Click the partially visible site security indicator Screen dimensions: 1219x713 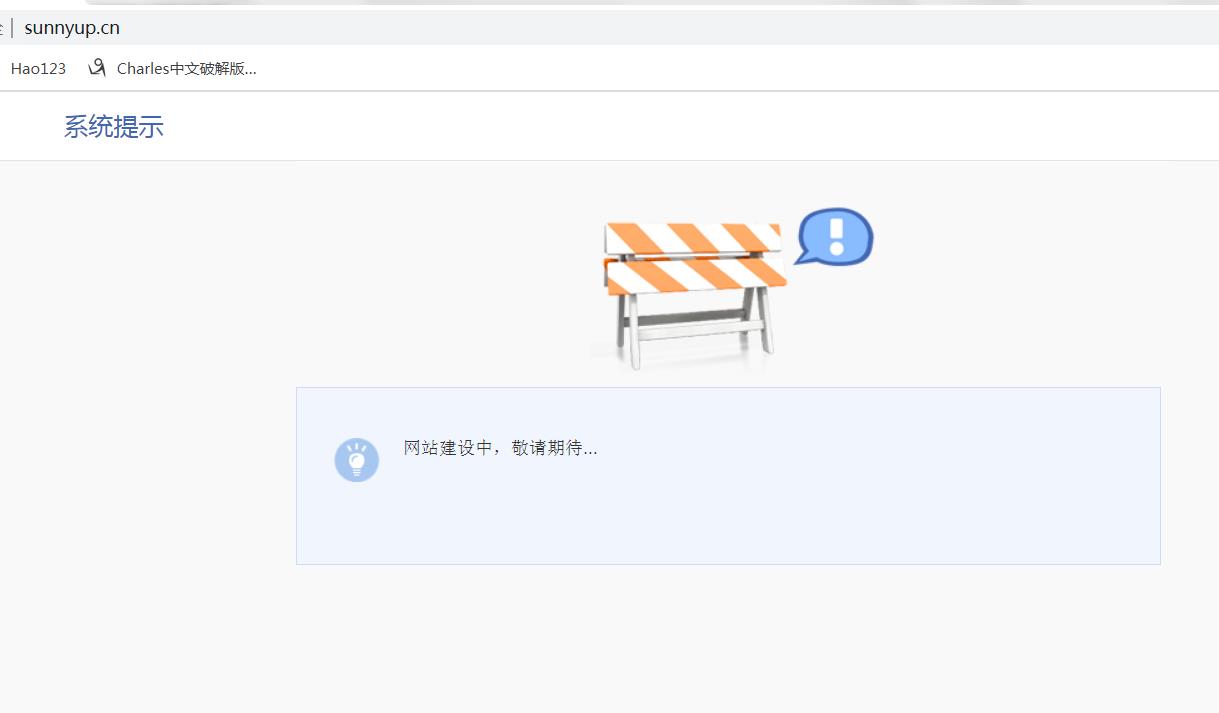point(3,28)
